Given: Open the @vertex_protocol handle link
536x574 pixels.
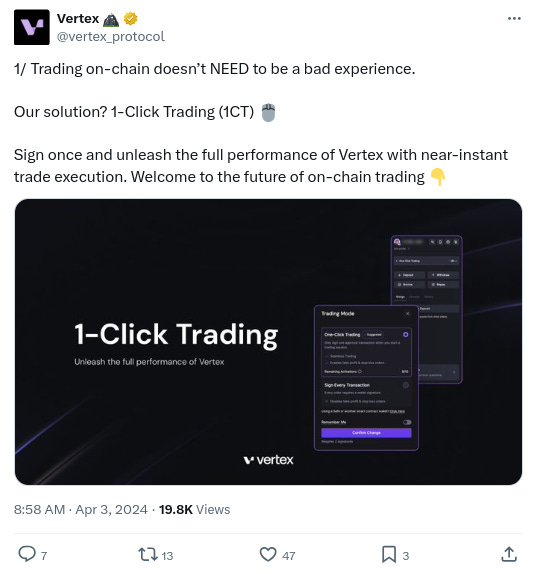Looking at the screenshot, I should [x=111, y=37].
